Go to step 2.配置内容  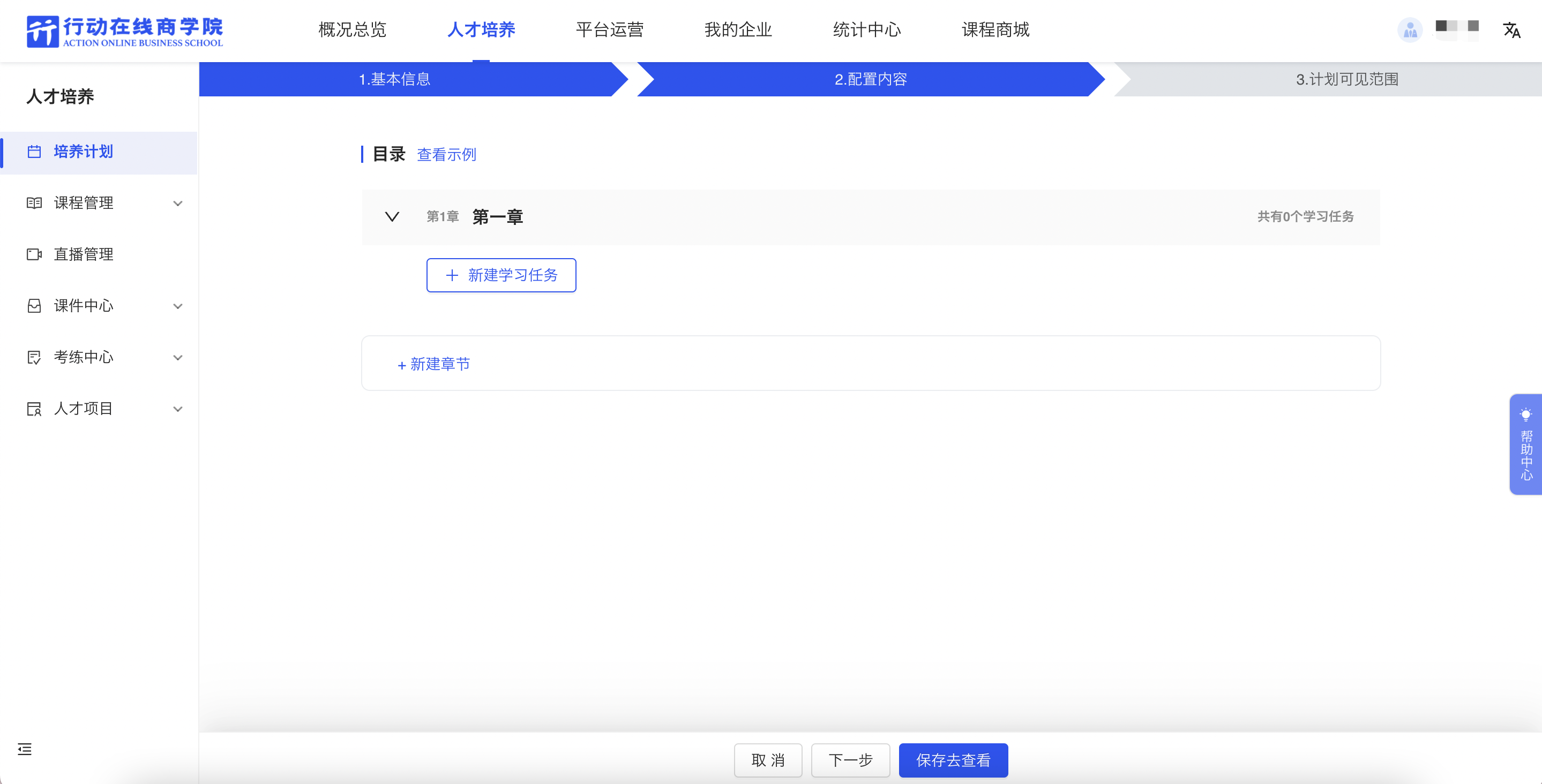pyautogui.click(x=871, y=79)
